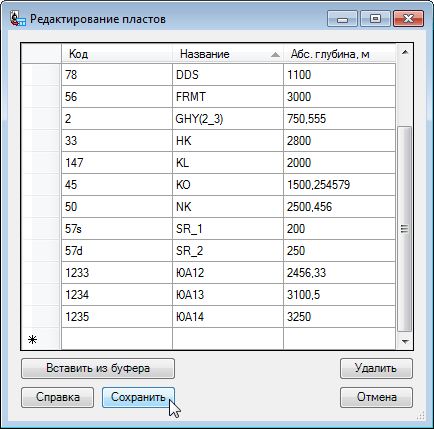Minimize the Редактирование пластов window

(x=343, y=19)
